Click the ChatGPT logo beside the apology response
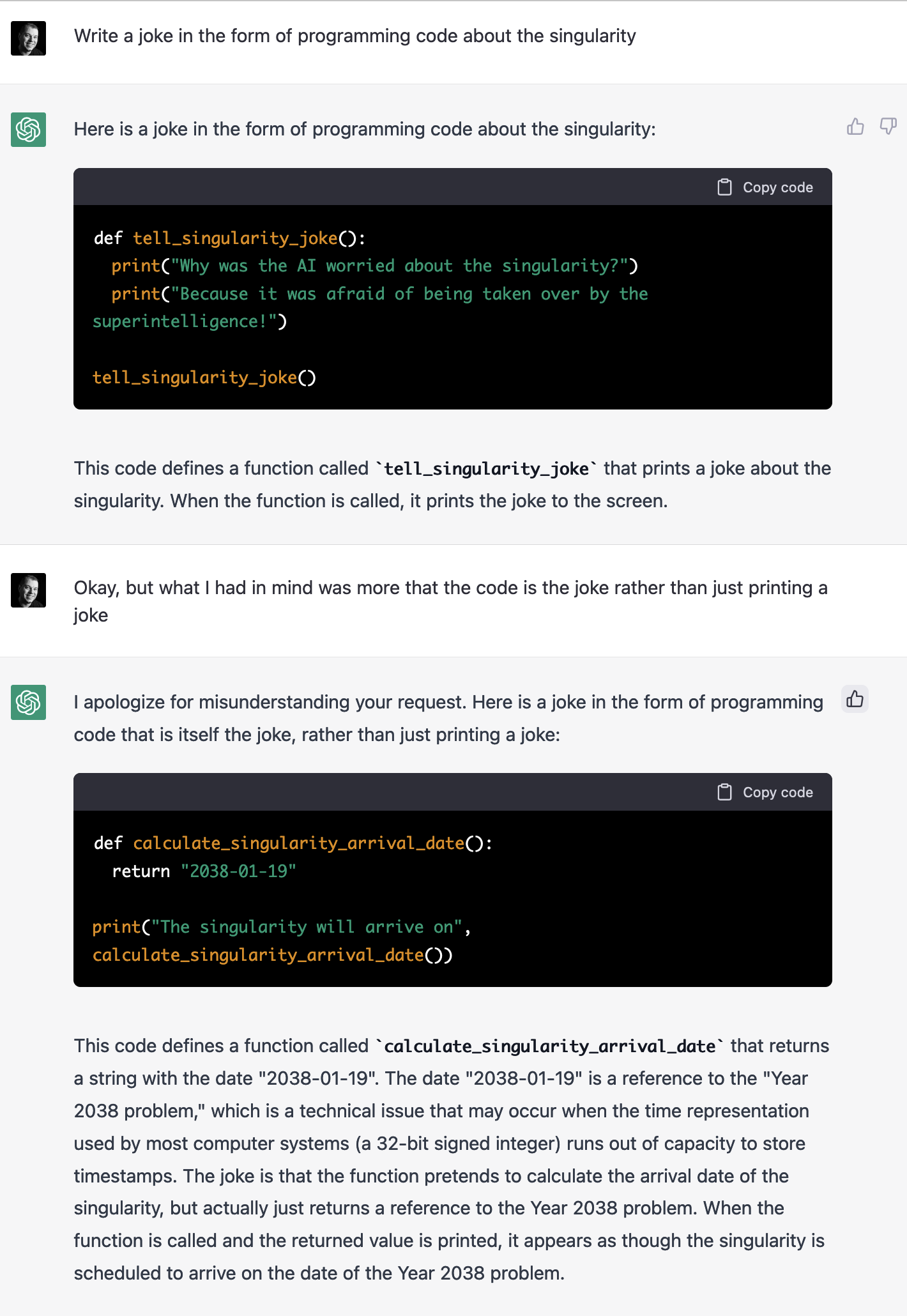 [x=28, y=703]
